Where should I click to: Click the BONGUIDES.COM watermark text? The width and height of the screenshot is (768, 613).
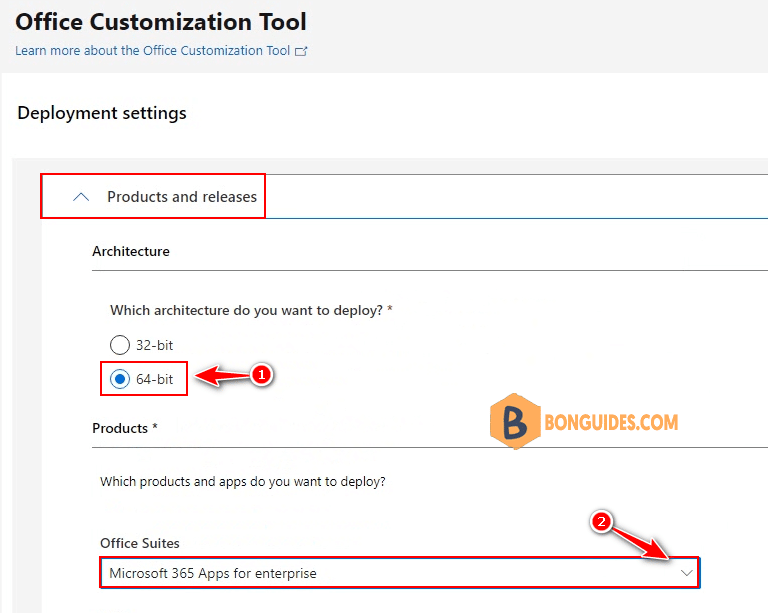tap(611, 421)
